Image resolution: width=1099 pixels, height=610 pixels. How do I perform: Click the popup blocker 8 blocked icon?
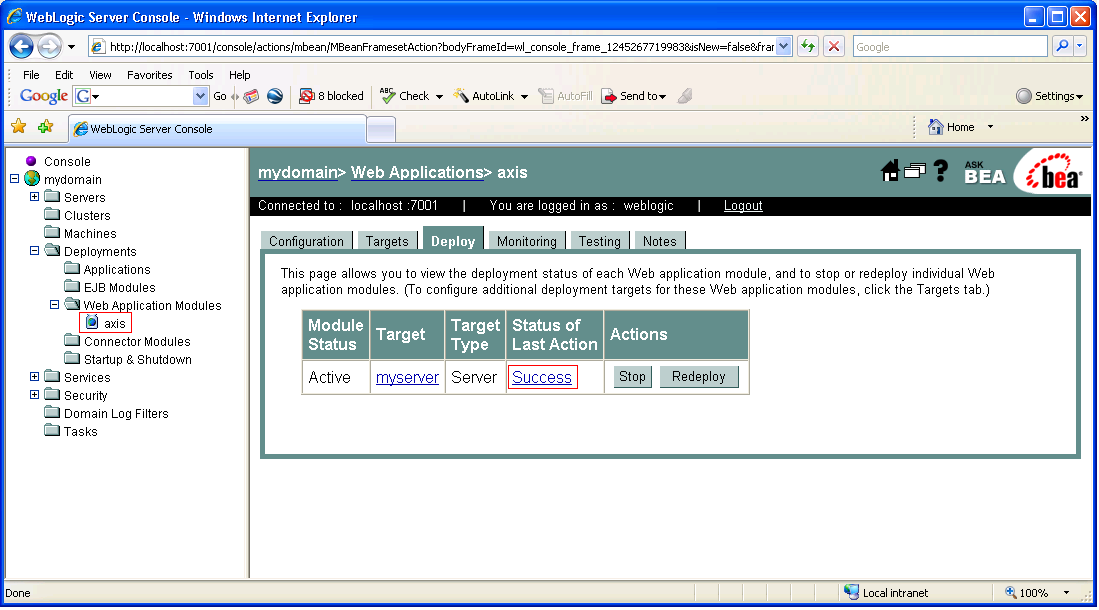306,96
